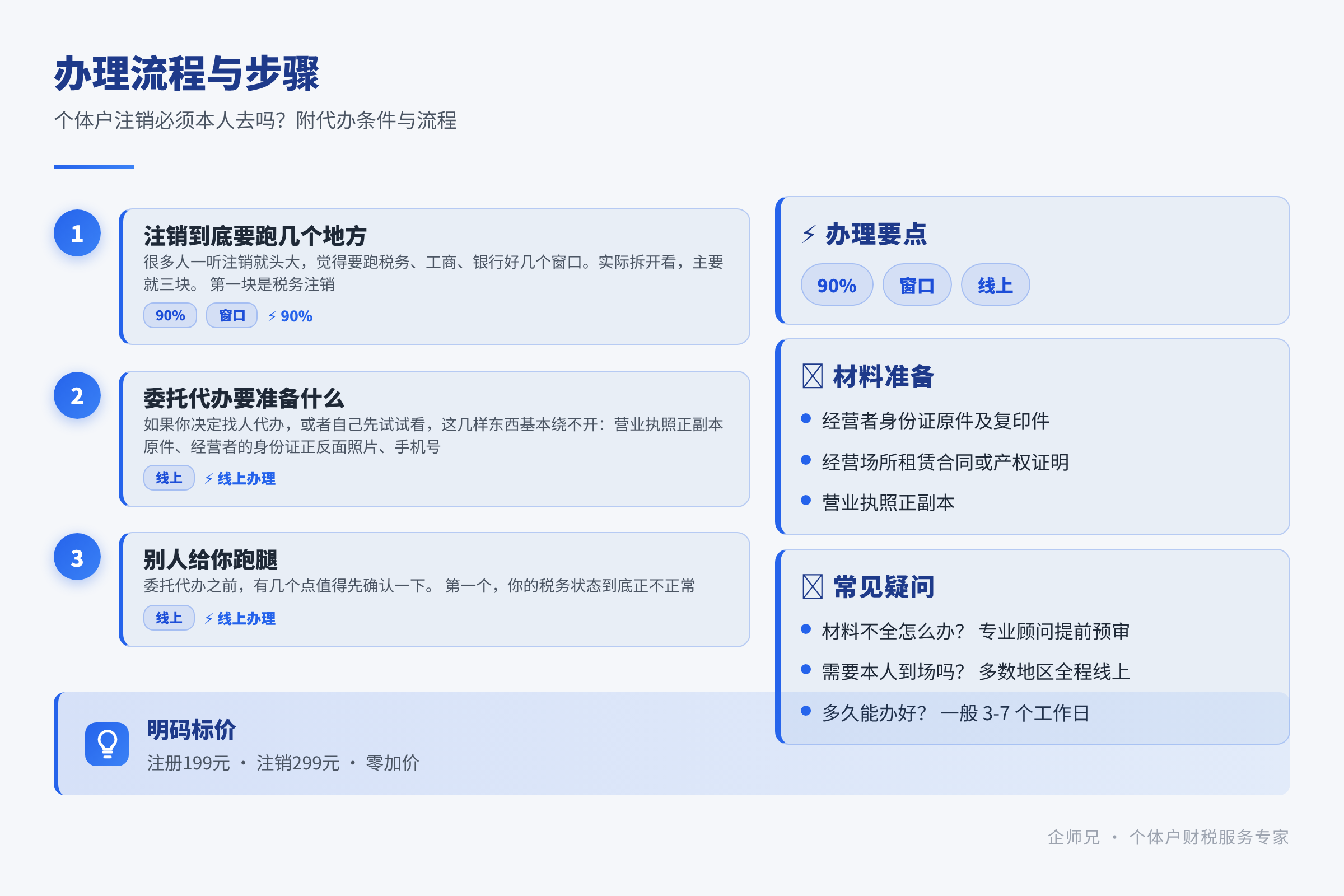1344x896 pixels.
Task: Click step number 3 circle
Action: click(x=77, y=557)
